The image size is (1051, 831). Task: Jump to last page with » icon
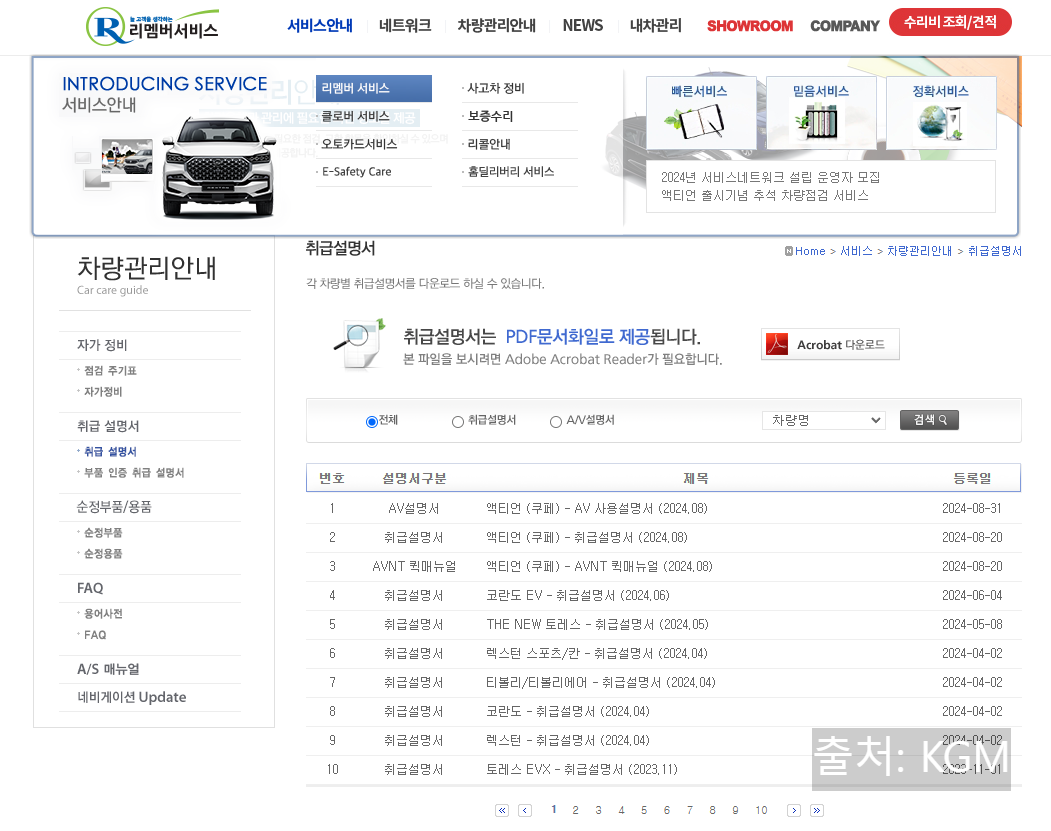click(816, 810)
